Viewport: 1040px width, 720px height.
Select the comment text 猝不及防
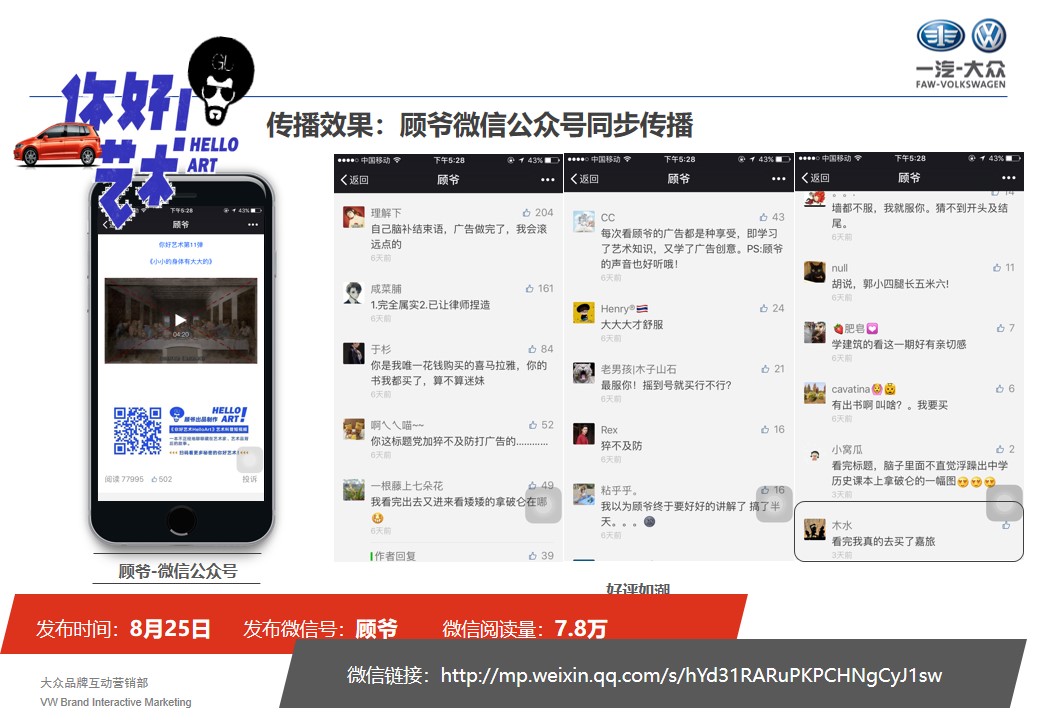click(621, 446)
